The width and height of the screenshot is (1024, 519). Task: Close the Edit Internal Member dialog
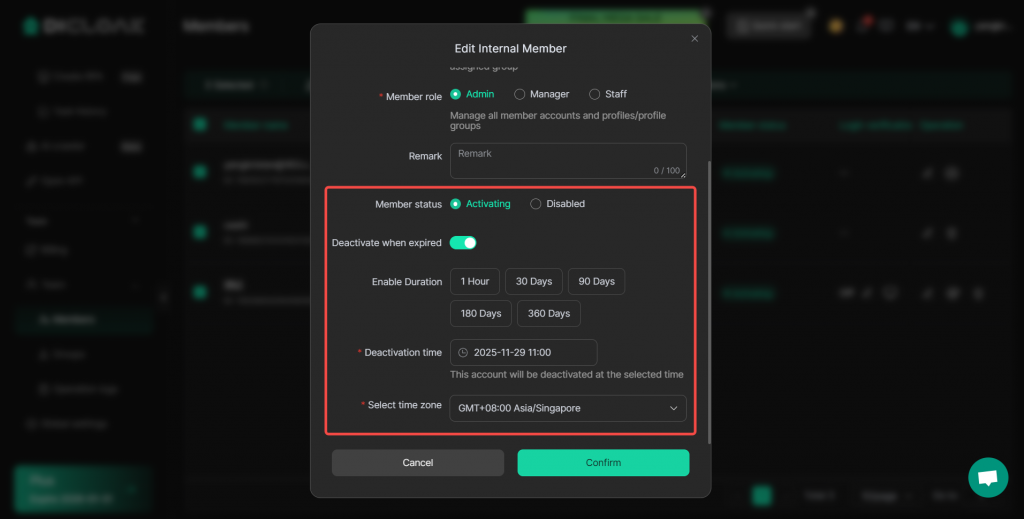695,39
